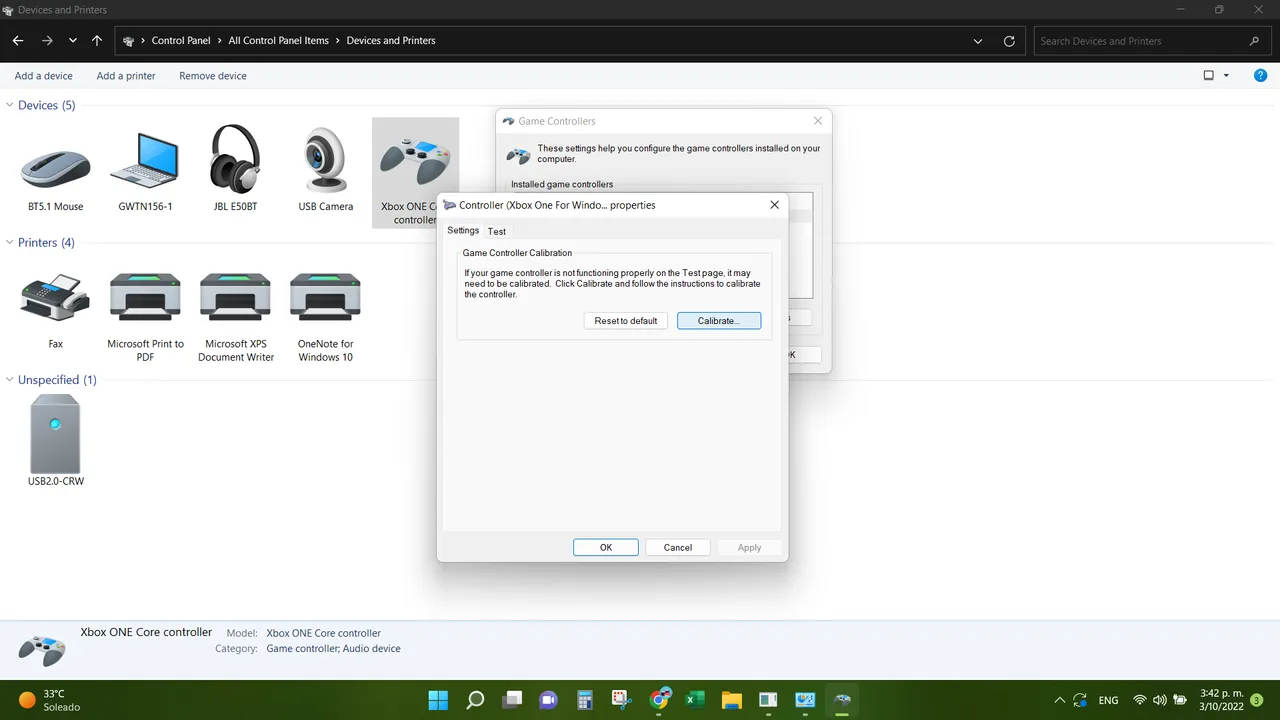Viewport: 1280px width, 720px height.
Task: Switch to the Test tab
Action: (x=496, y=231)
